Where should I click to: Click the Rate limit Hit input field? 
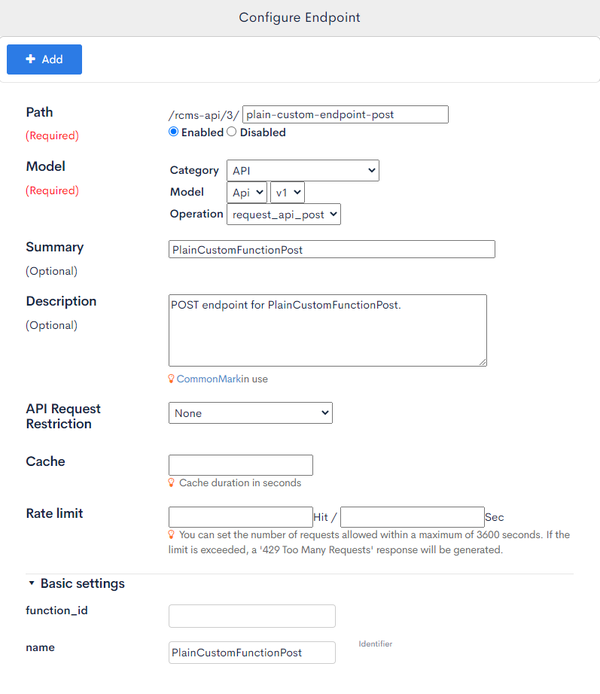click(241, 517)
